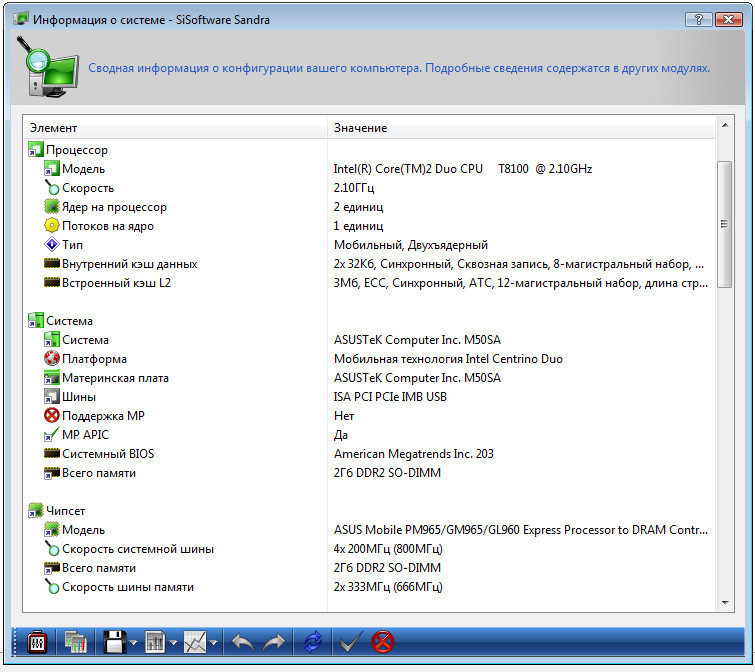Click the Встроенный кэш L2 memory icon

pyautogui.click(x=52, y=282)
